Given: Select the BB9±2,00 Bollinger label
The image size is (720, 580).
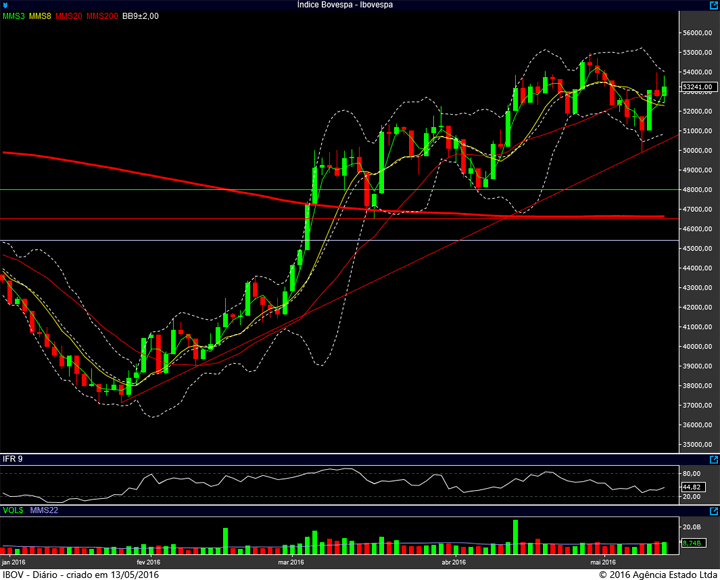Looking at the screenshot, I should click(141, 16).
